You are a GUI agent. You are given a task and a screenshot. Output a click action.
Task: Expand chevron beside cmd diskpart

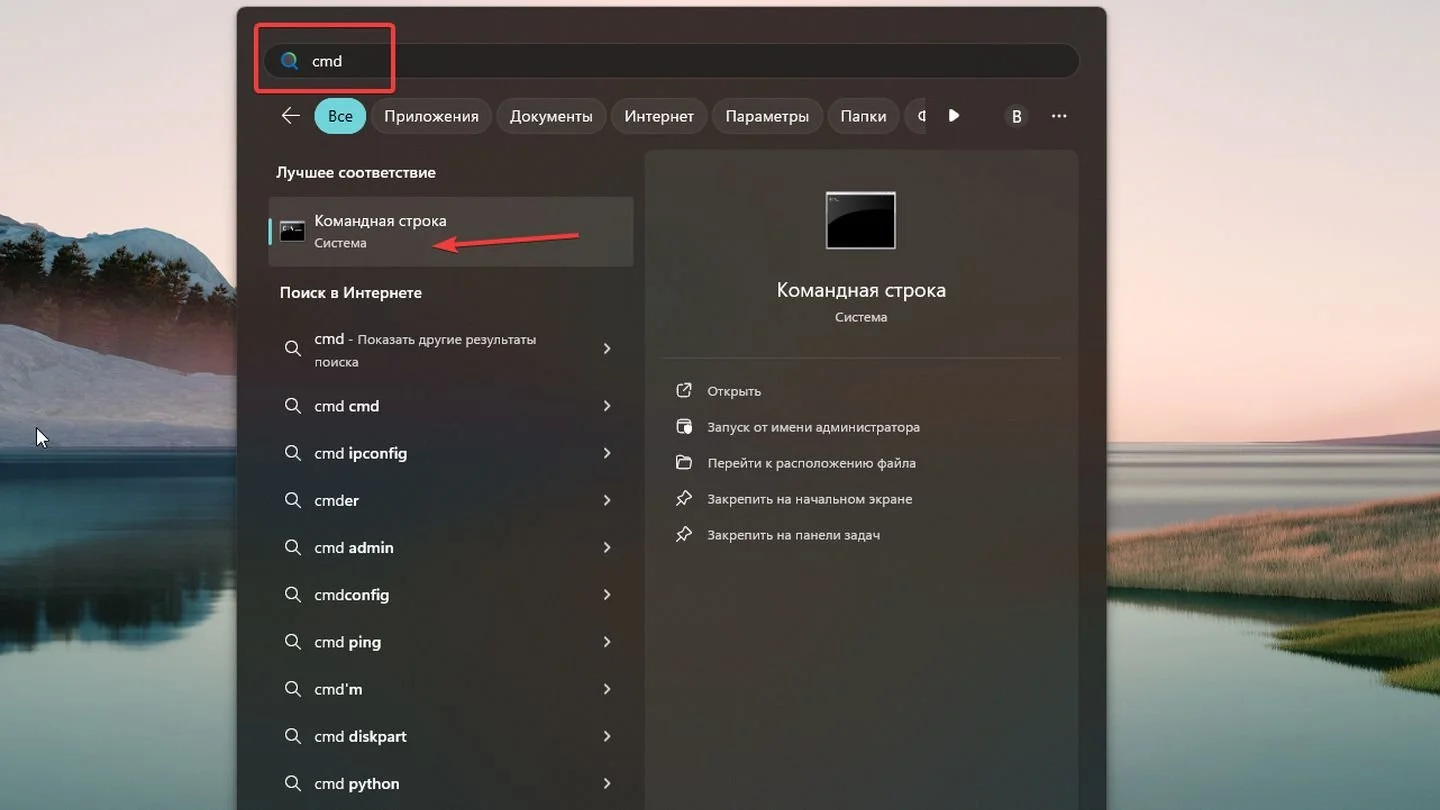pyautogui.click(x=607, y=736)
